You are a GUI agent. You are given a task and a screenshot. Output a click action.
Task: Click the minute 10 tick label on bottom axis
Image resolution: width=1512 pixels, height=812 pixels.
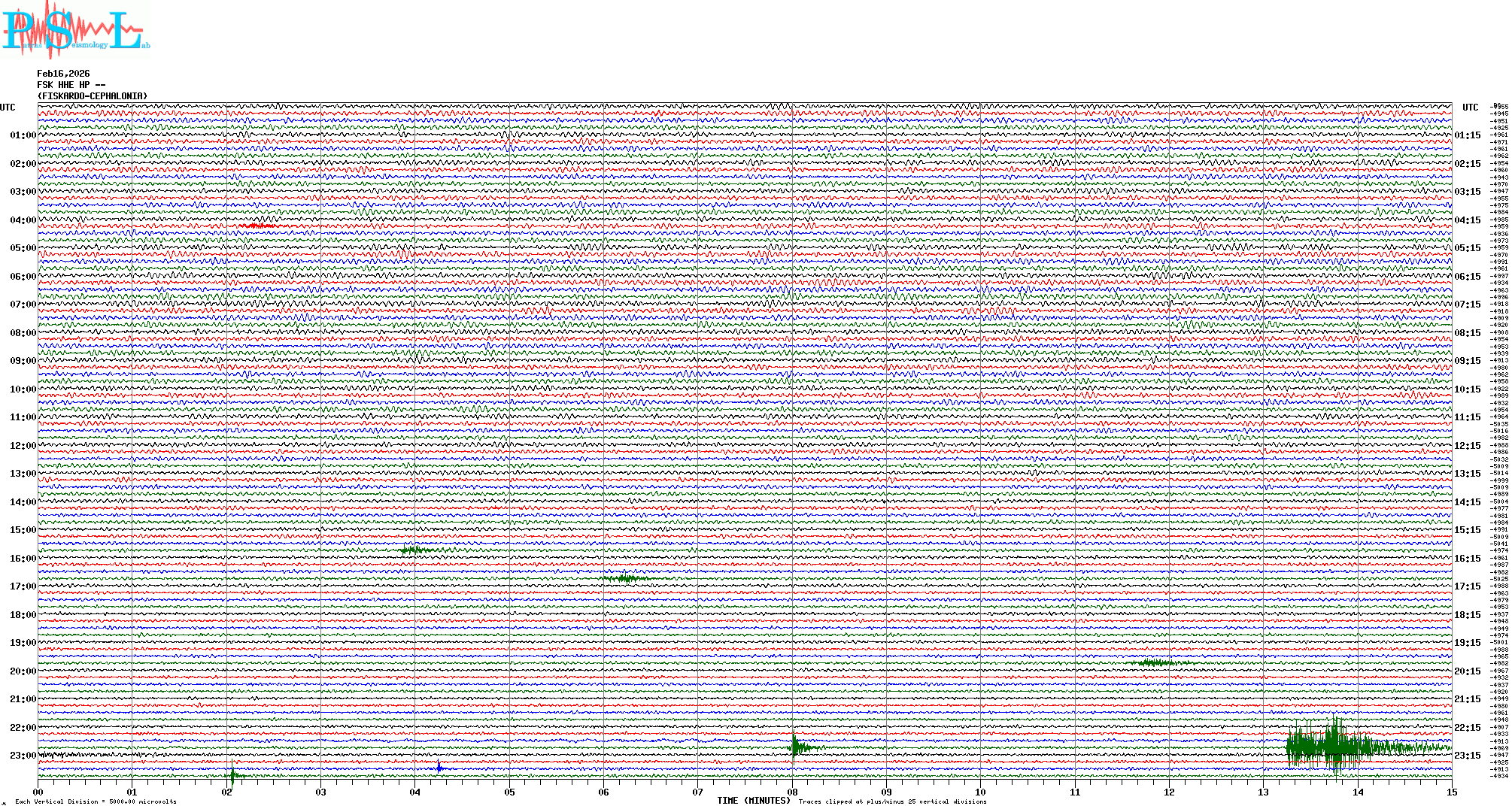pos(980,792)
